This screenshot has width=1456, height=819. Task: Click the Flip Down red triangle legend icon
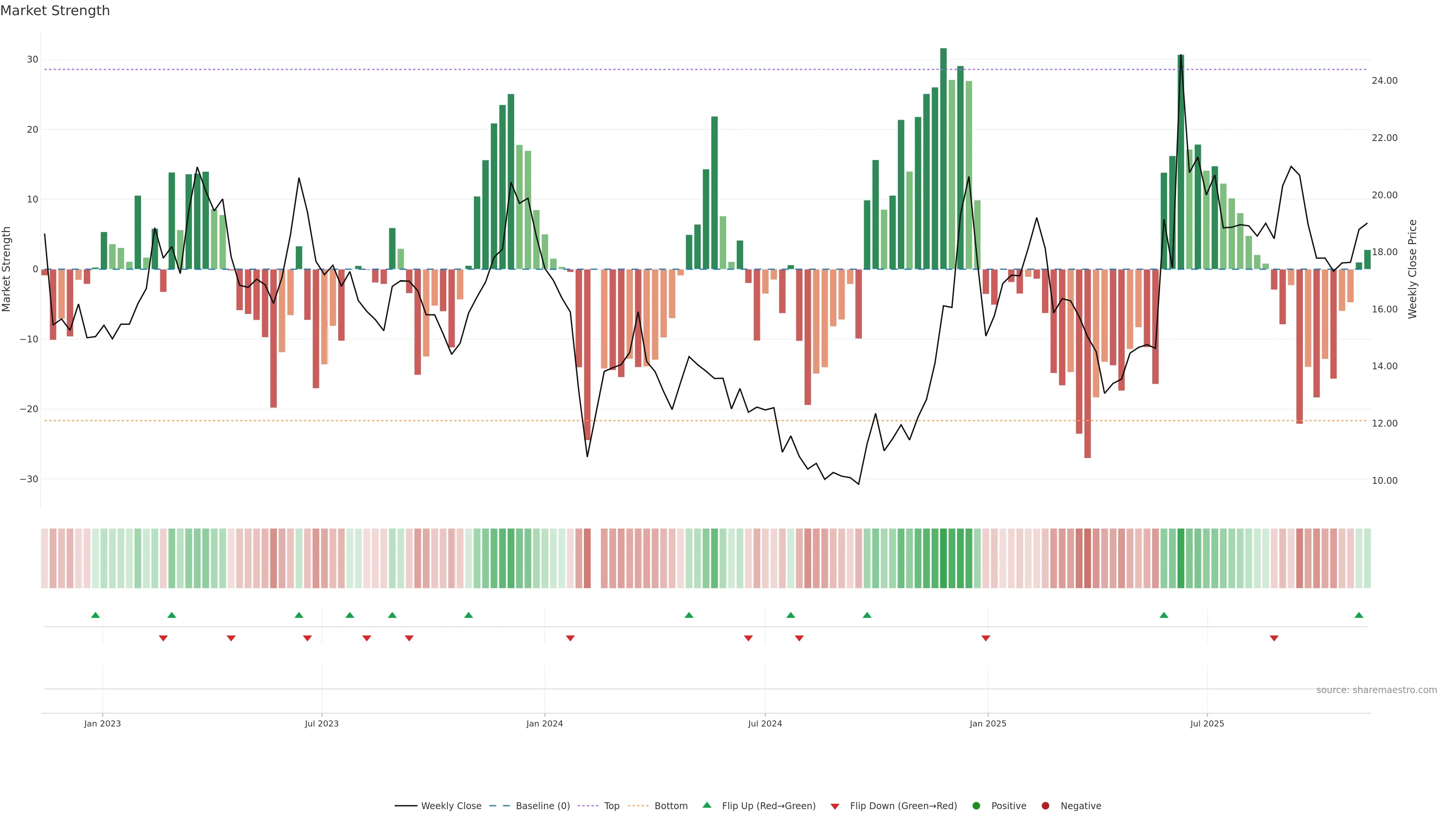835,806
